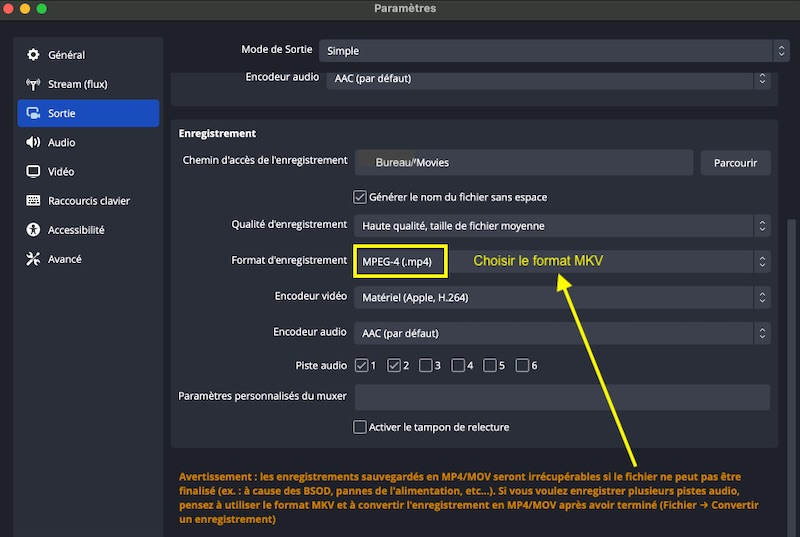
Task: Uncheck audio track 2 checkbox
Action: pyautogui.click(x=394, y=365)
